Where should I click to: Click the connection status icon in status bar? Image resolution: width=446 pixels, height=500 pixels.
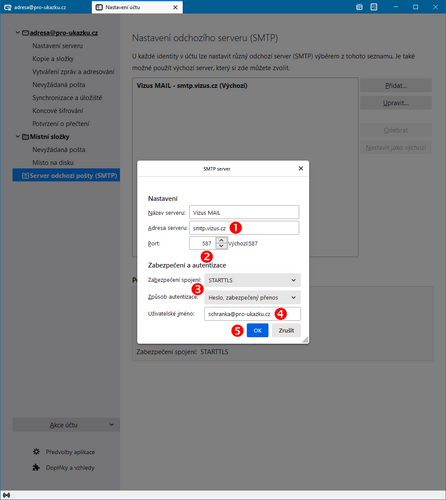click(x=6, y=495)
